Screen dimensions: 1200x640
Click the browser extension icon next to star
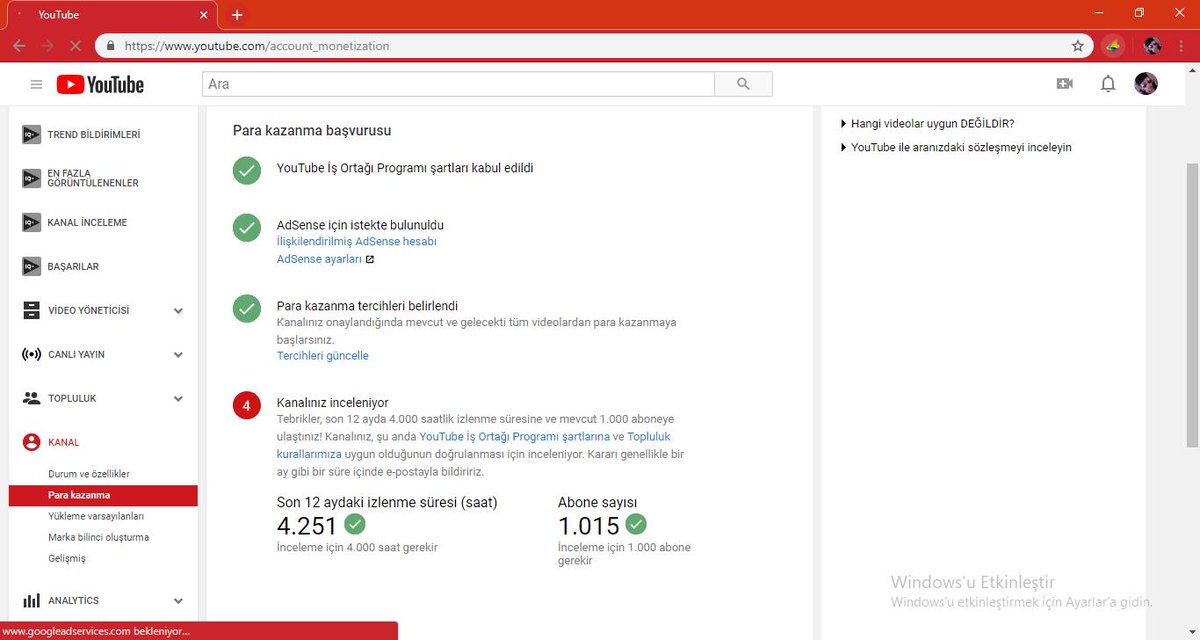(1112, 46)
